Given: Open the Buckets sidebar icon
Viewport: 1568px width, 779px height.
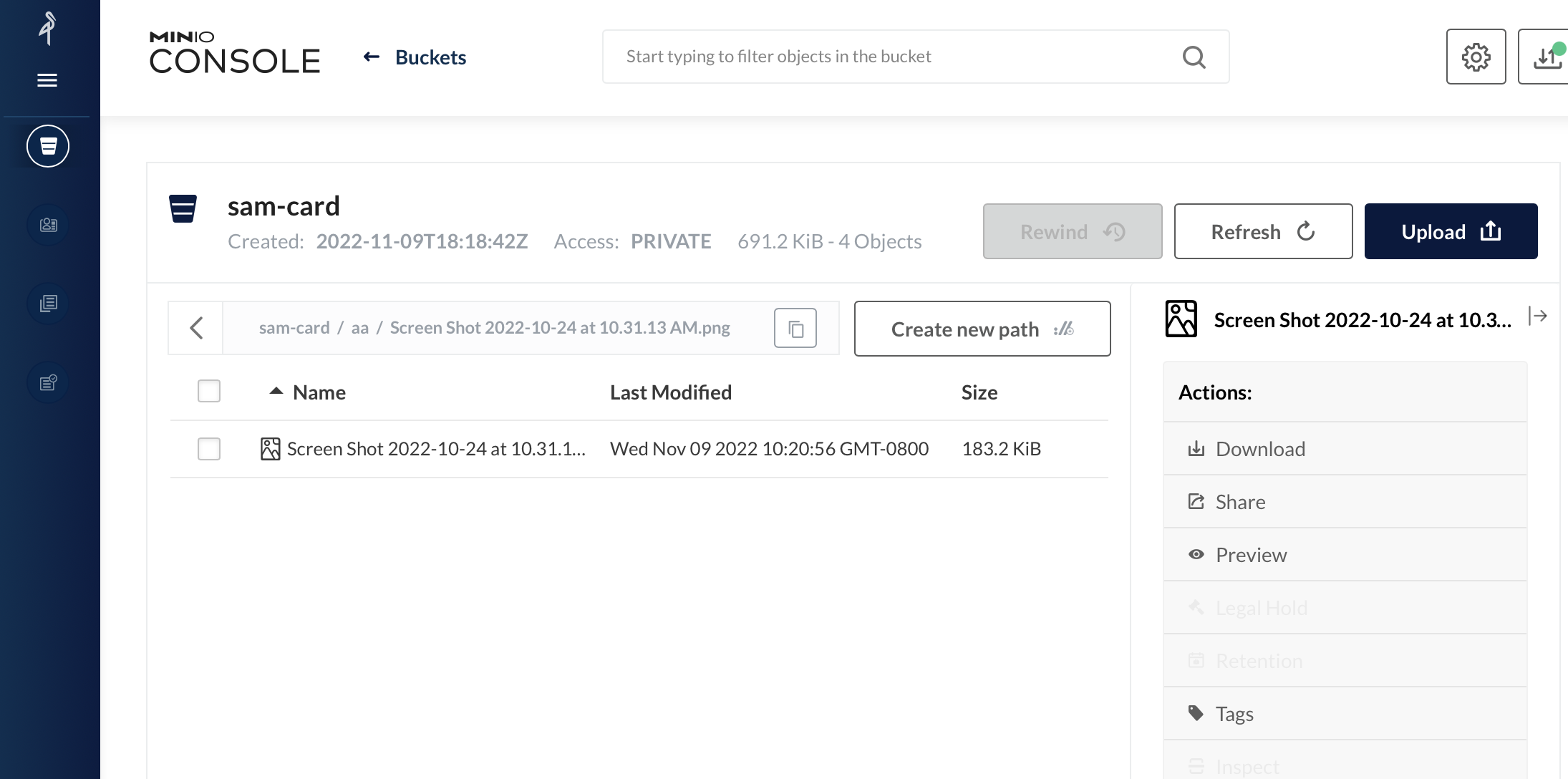Looking at the screenshot, I should click(48, 146).
